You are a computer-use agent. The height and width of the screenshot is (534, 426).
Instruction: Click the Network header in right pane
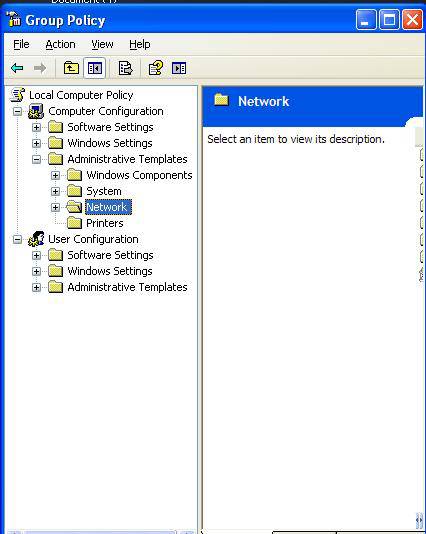(x=263, y=101)
